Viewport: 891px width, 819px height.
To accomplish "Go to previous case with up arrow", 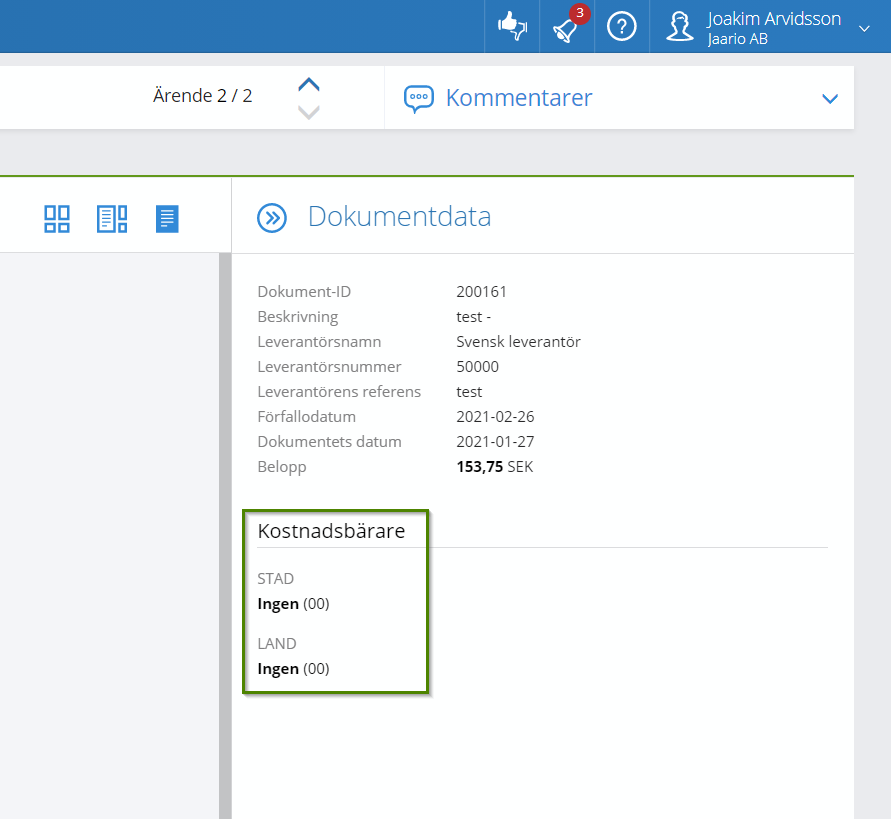I will [309, 85].
